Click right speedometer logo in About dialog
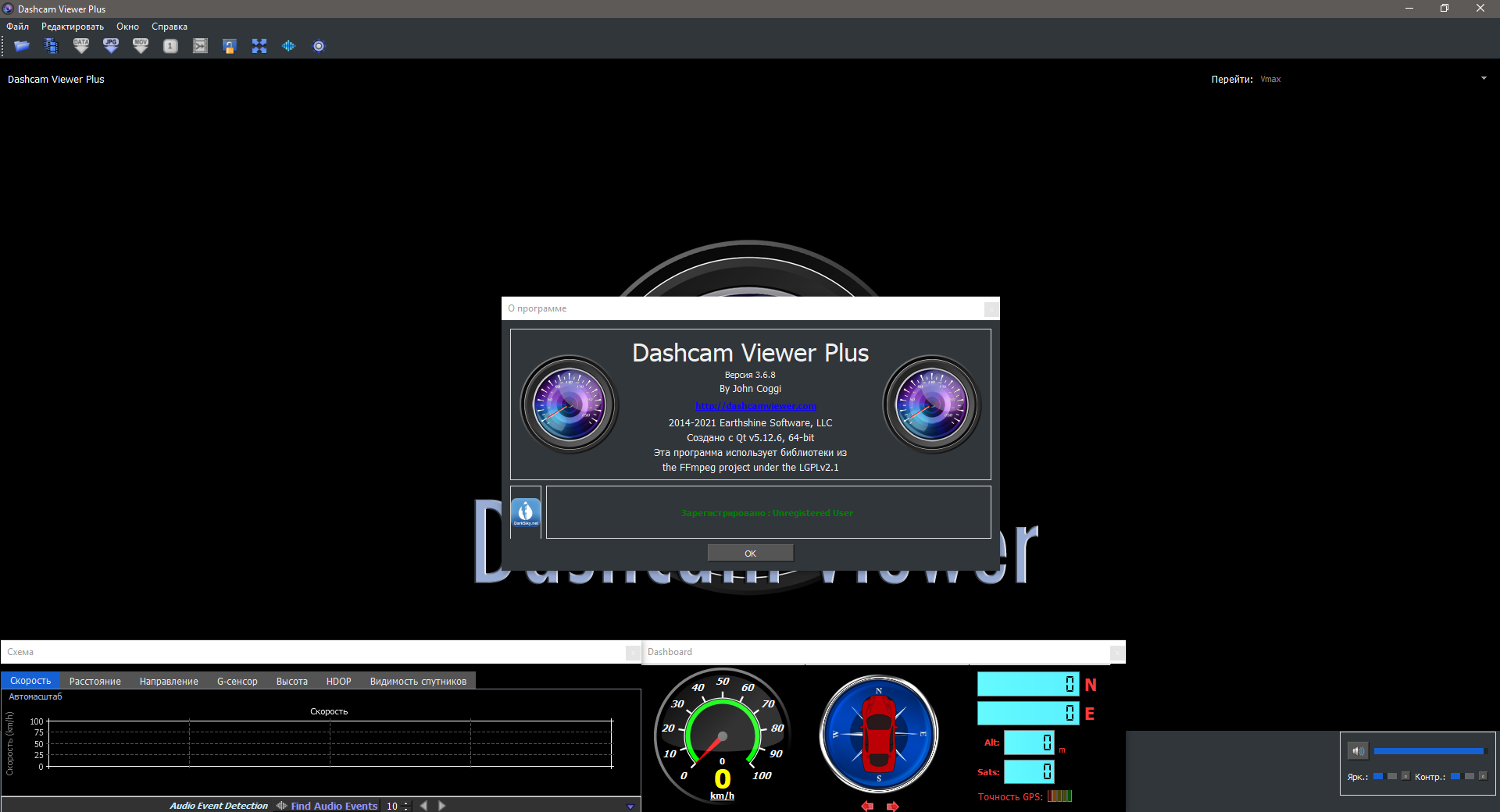Viewport: 1500px width, 812px height. (x=931, y=404)
